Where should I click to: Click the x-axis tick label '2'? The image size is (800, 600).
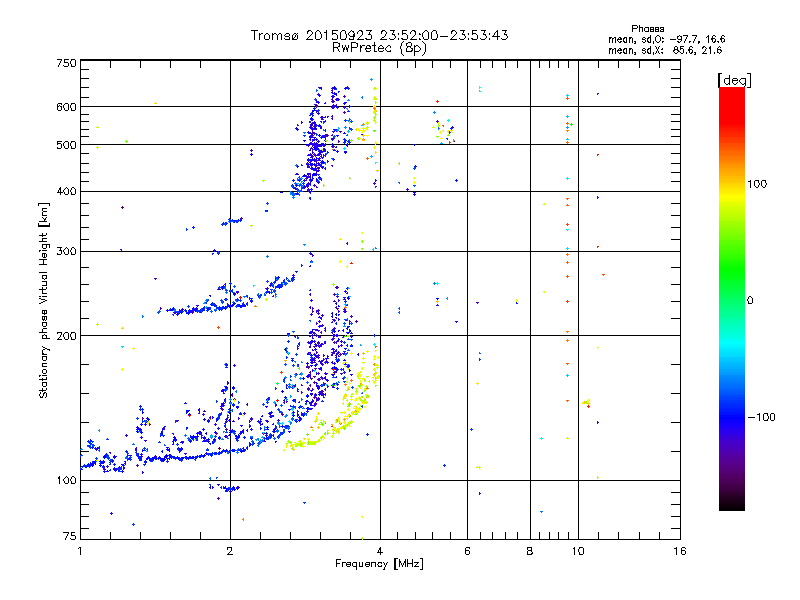point(230,551)
